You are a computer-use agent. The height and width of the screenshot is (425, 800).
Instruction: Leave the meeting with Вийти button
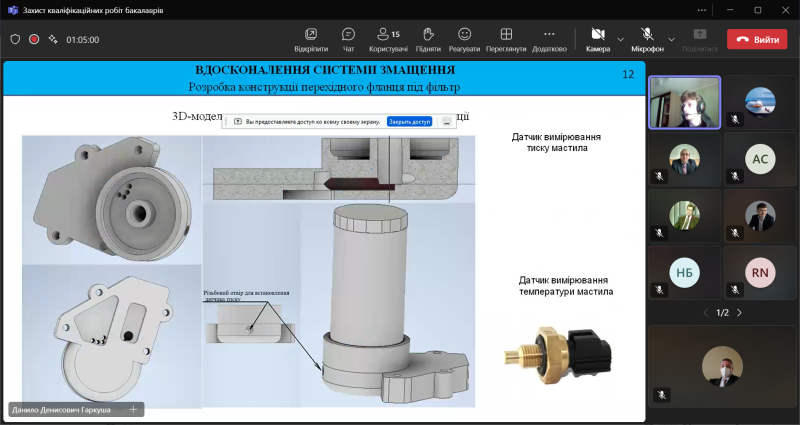(756, 39)
